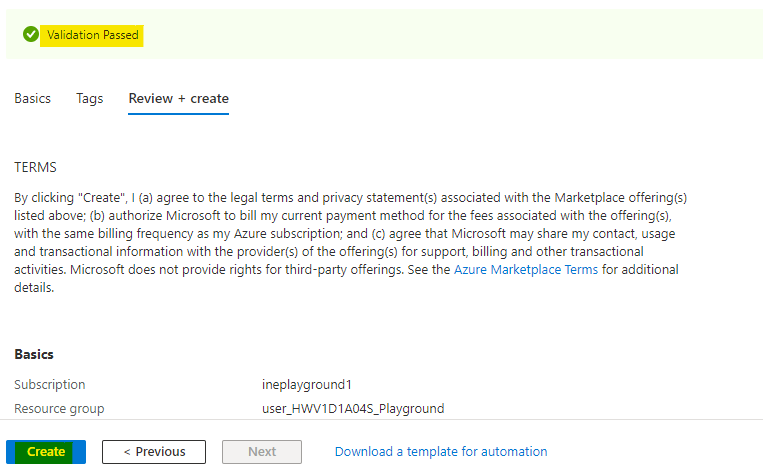Click the Validation Passed message text
This screenshot has width=763, height=471.
click(x=93, y=35)
